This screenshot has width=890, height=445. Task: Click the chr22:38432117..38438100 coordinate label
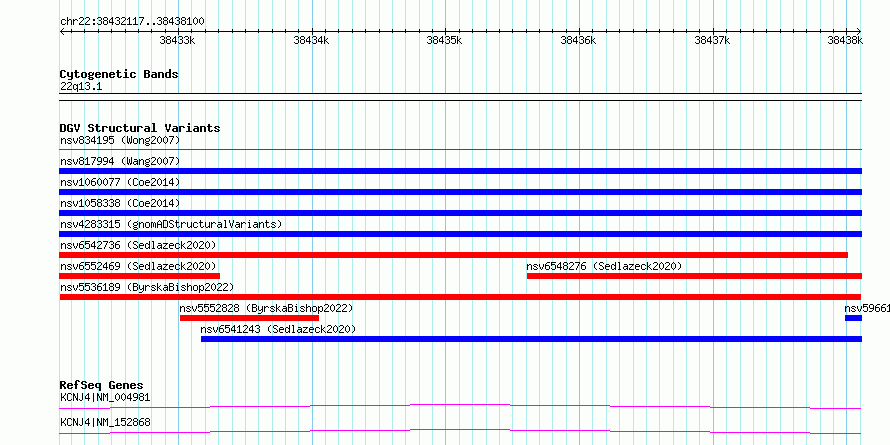click(x=132, y=22)
